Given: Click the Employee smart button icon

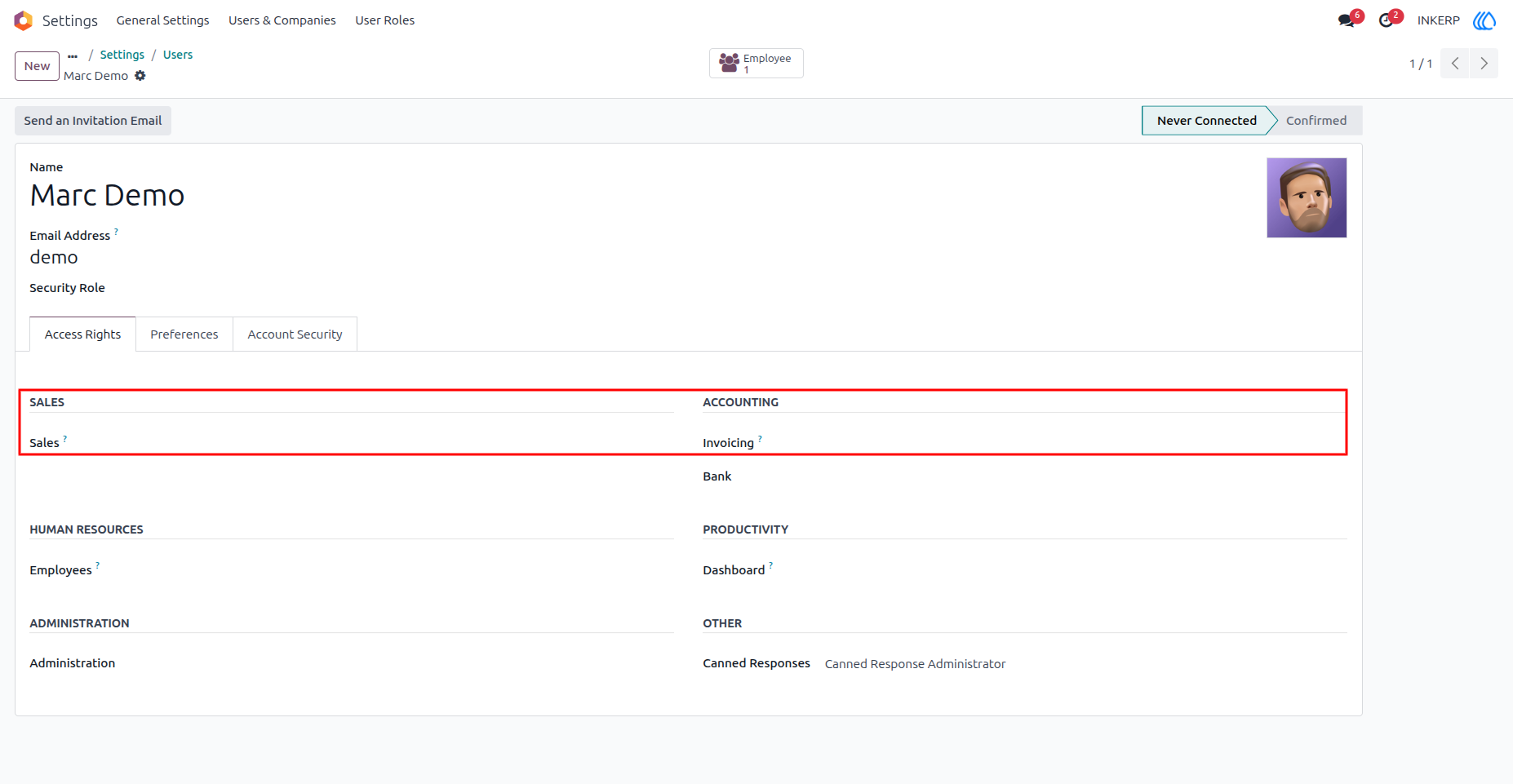Looking at the screenshot, I should pyautogui.click(x=729, y=63).
